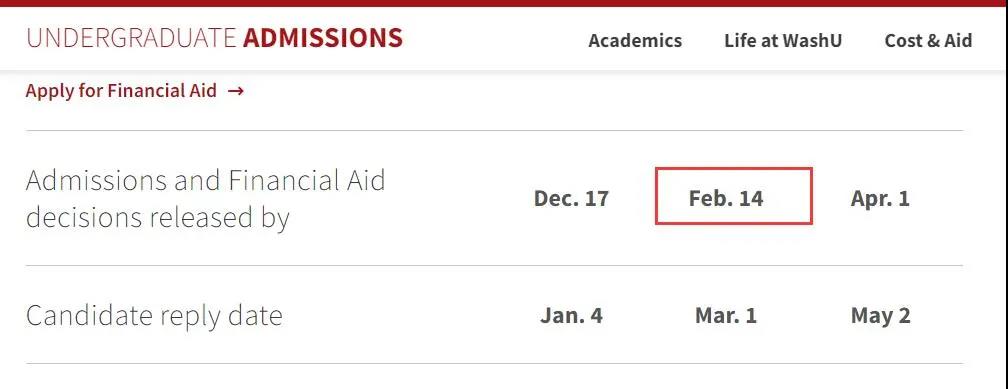The width and height of the screenshot is (1008, 389).
Task: Click the divider line below Candidate reply date
Action: (494, 364)
